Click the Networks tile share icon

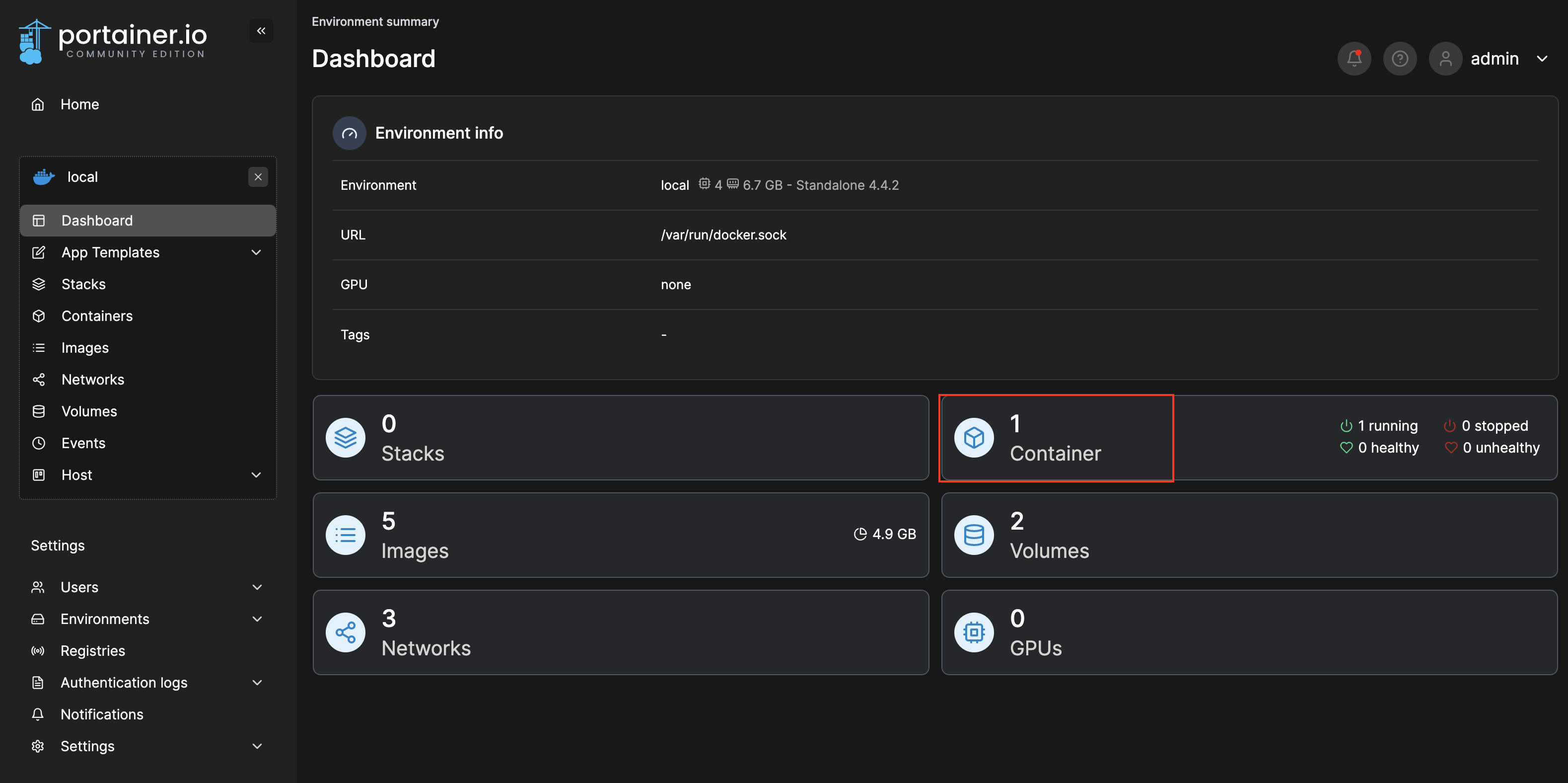[345, 632]
